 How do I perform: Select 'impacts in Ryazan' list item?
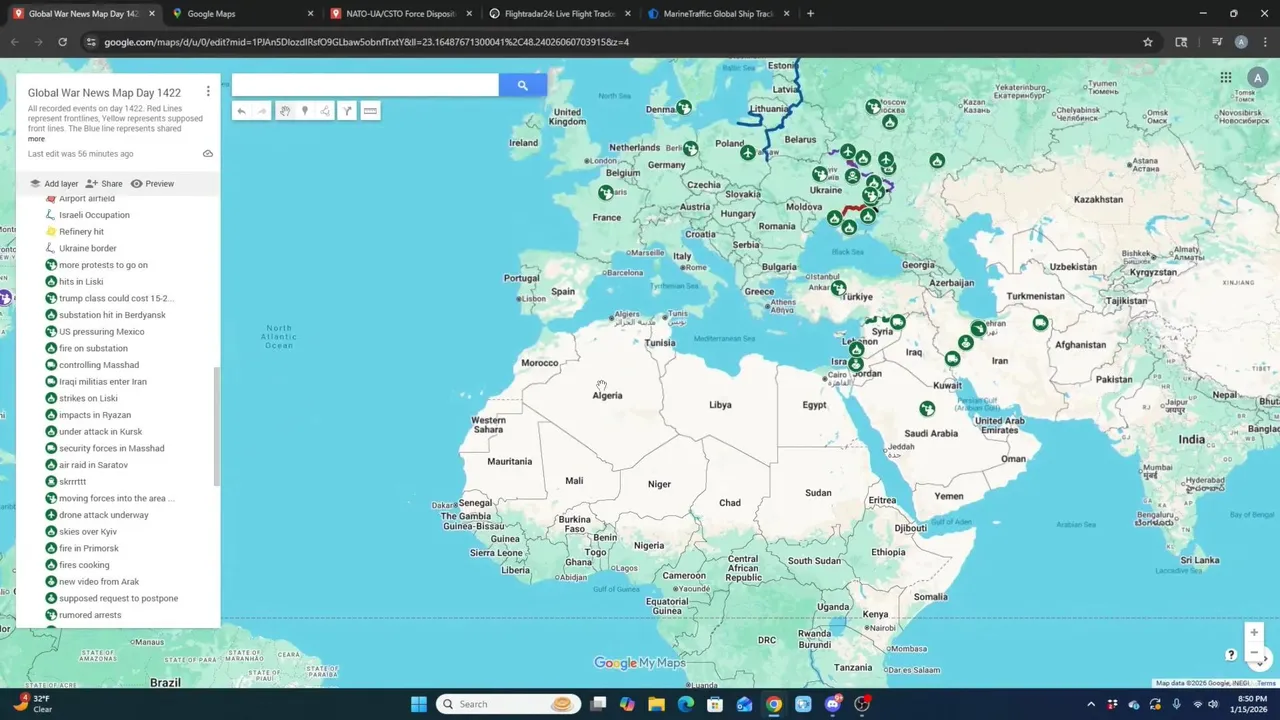point(95,415)
